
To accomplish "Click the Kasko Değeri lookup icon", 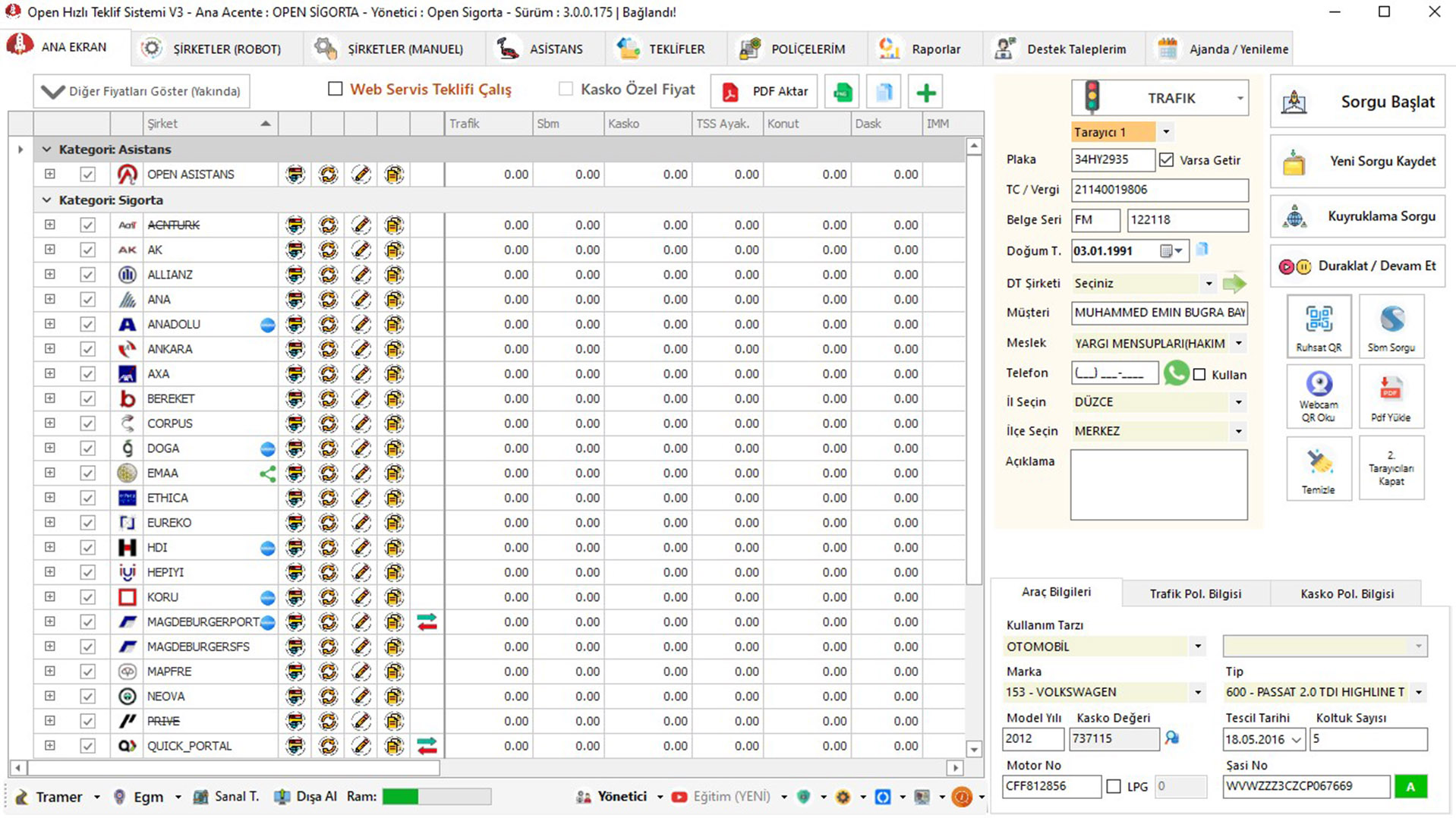I will pyautogui.click(x=1172, y=738).
